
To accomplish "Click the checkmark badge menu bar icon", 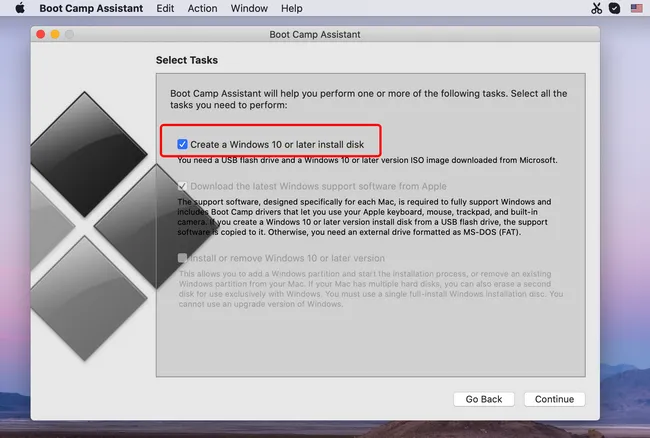I will click(x=614, y=8).
